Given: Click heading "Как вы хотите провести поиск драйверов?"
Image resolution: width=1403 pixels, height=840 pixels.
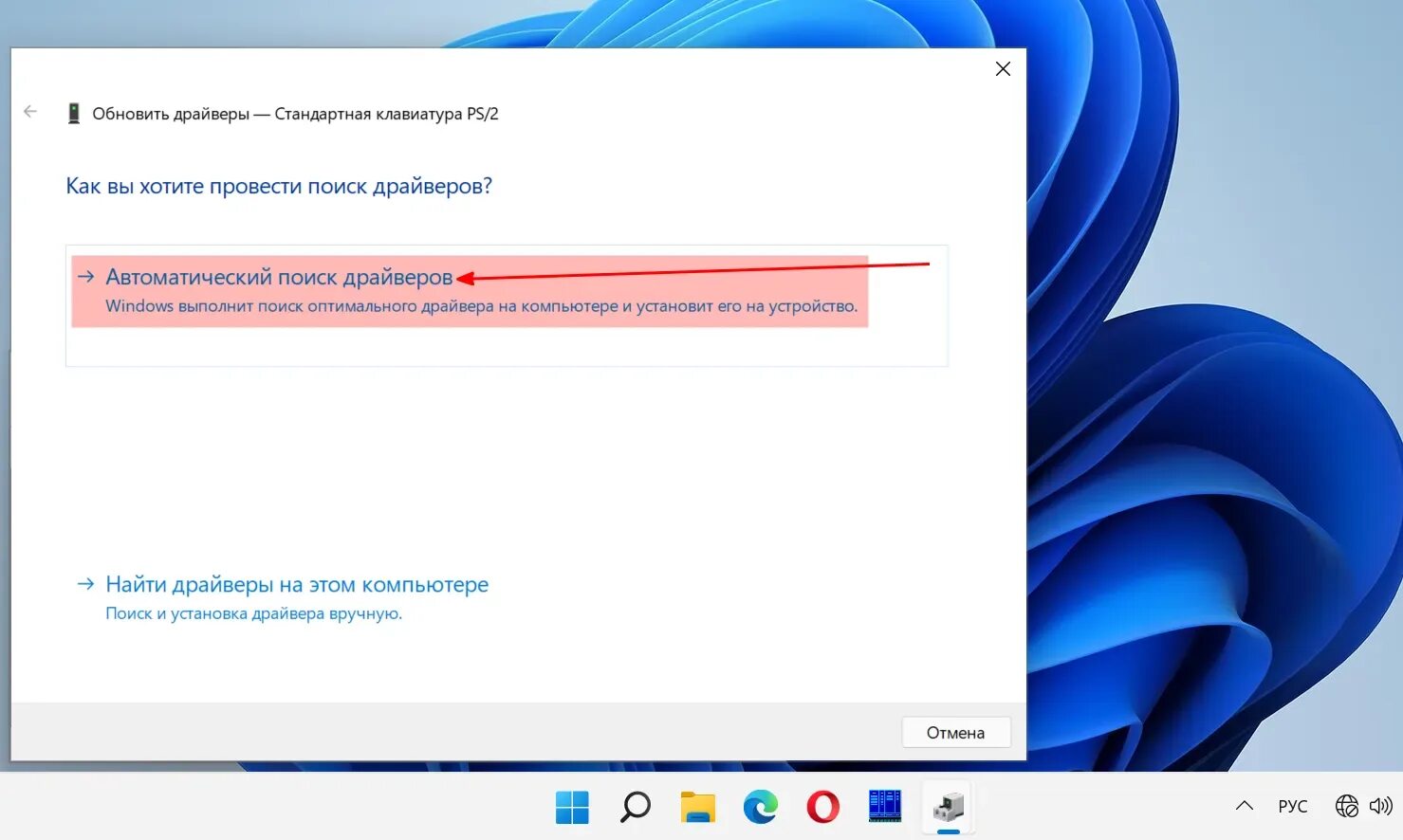Looking at the screenshot, I should (x=279, y=186).
